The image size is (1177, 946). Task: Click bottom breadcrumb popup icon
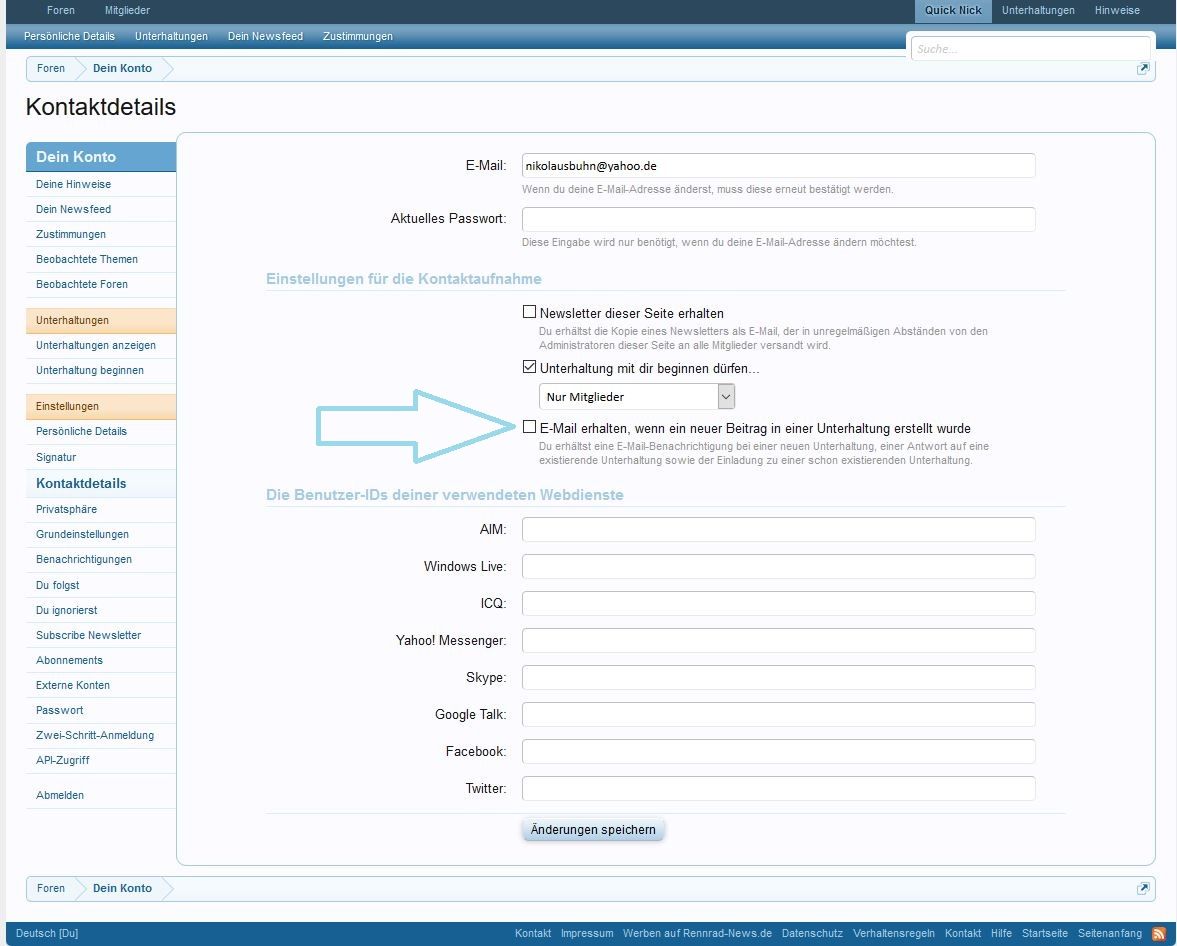pyautogui.click(x=1142, y=888)
